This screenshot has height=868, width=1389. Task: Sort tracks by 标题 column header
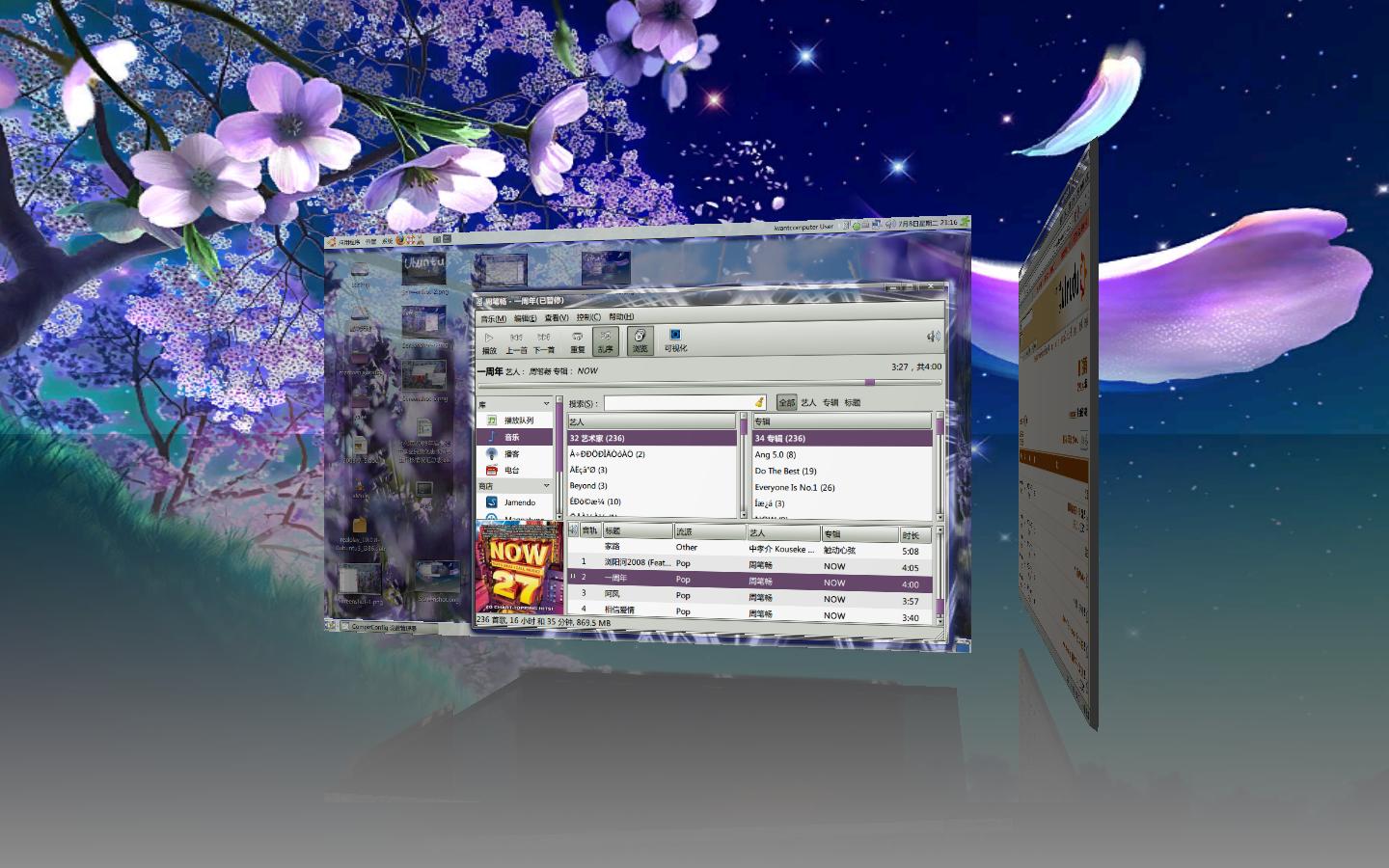point(637,530)
